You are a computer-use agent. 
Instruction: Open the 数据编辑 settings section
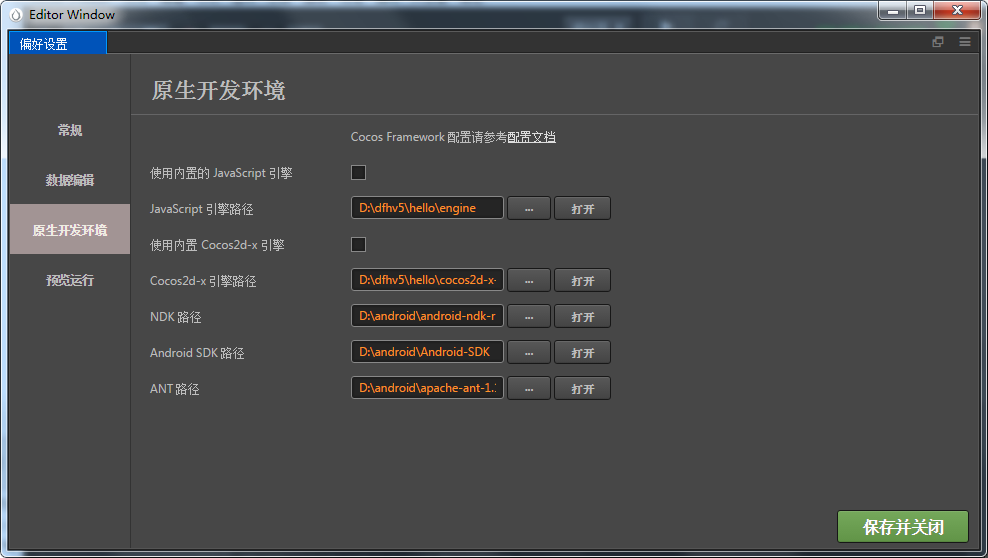(x=70, y=180)
